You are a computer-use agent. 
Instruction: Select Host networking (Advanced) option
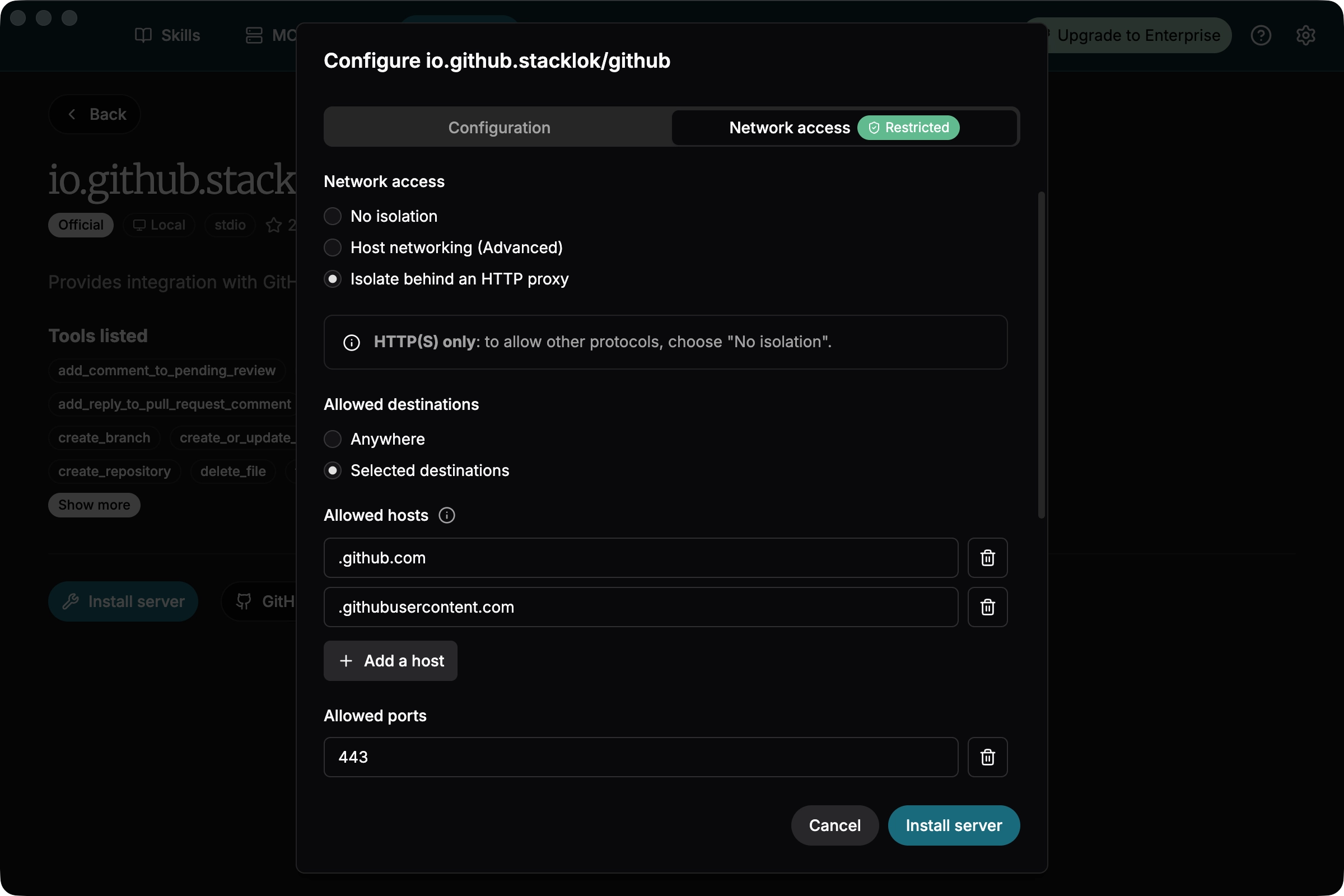coord(333,248)
